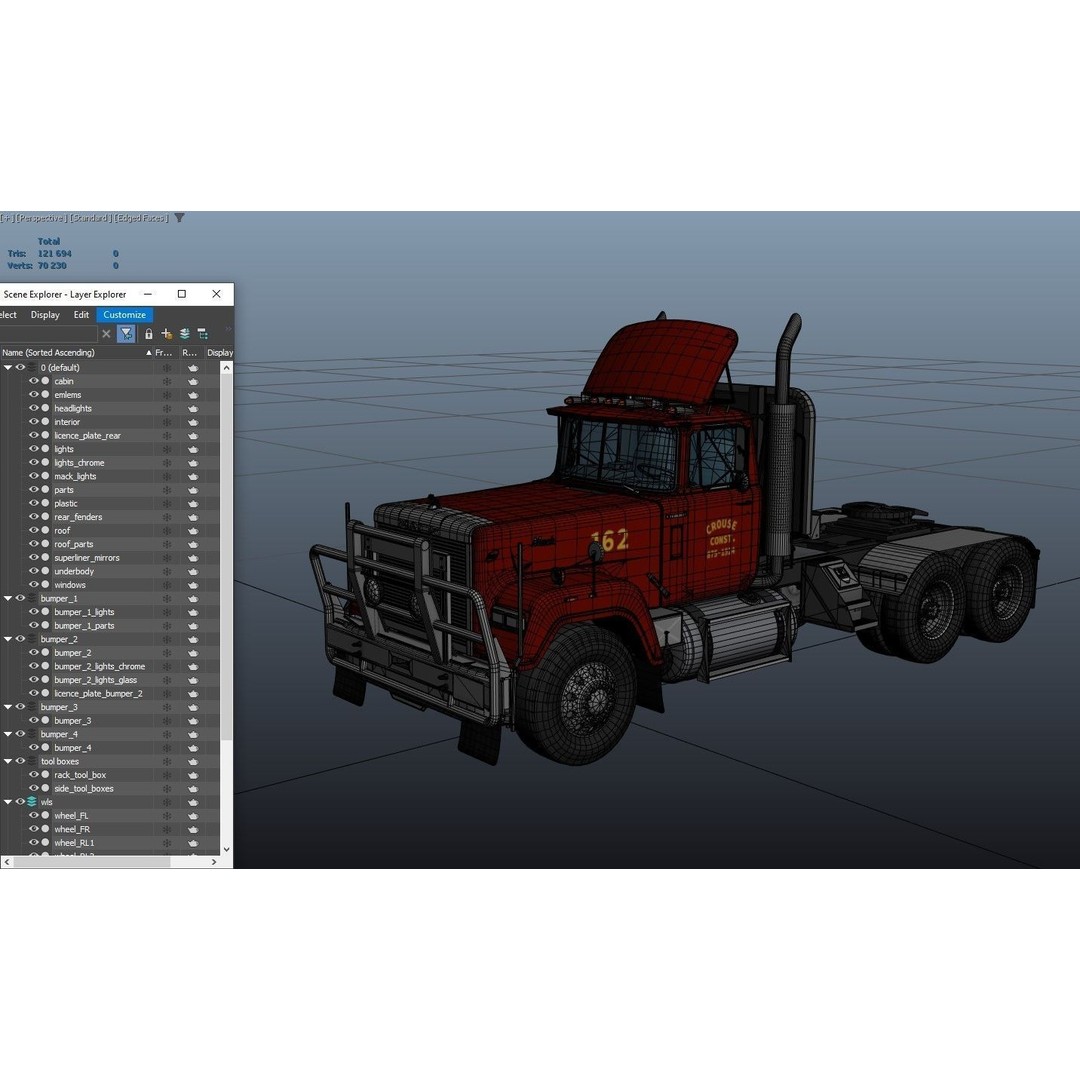Collapse the 0 (default) layer
Viewport: 1080px width, 1080px height.
pos(8,368)
